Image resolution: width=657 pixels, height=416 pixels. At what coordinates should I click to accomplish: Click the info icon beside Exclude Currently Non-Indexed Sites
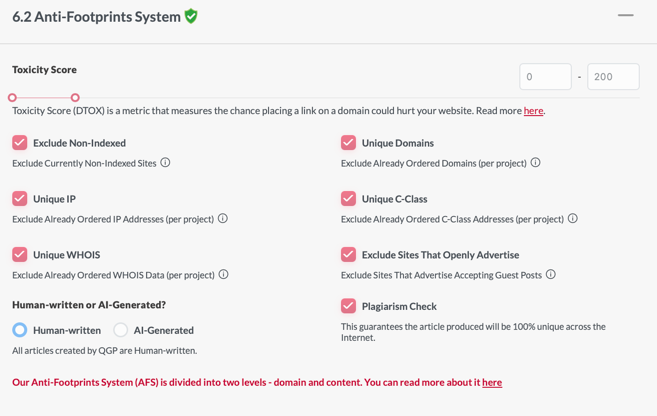coord(166,163)
